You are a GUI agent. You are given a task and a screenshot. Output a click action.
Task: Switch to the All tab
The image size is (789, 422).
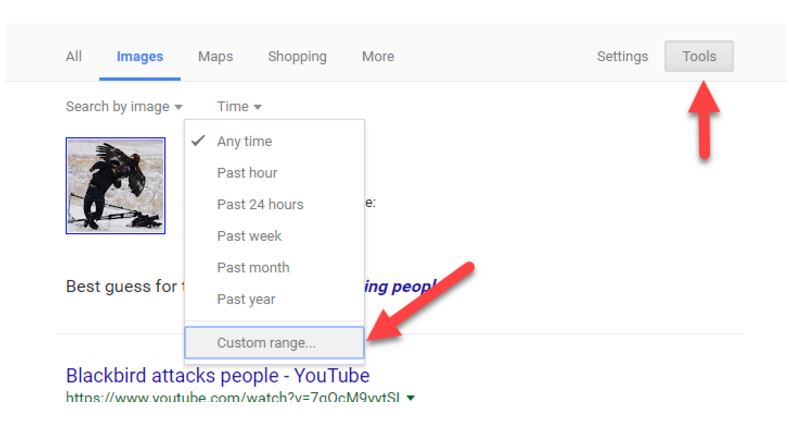pos(74,57)
